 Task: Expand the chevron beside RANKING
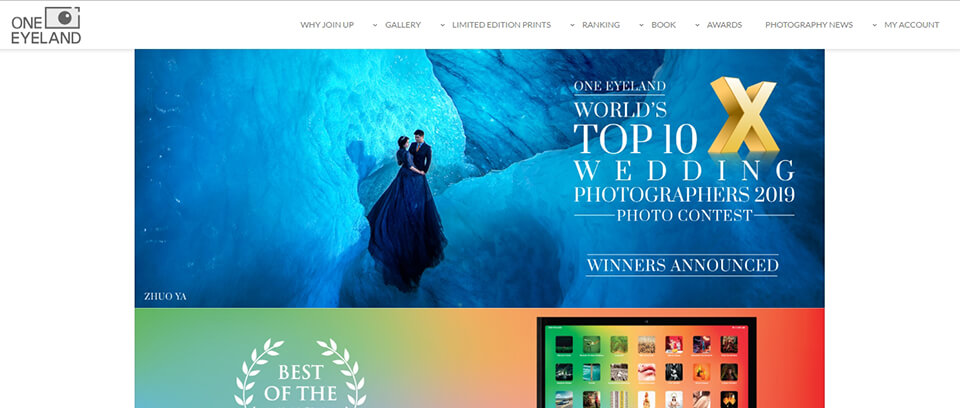pos(572,25)
